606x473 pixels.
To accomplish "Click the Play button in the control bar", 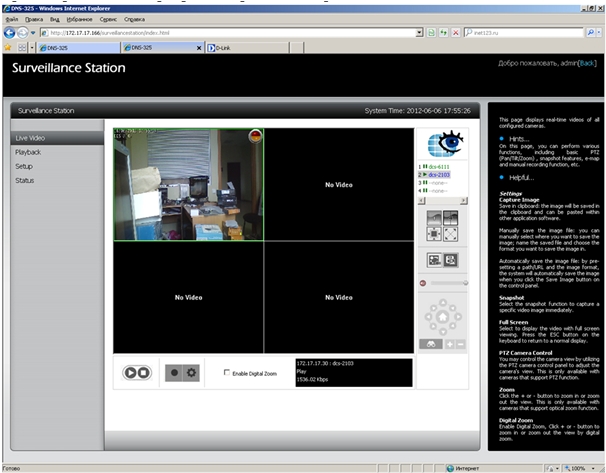I will point(131,373).
